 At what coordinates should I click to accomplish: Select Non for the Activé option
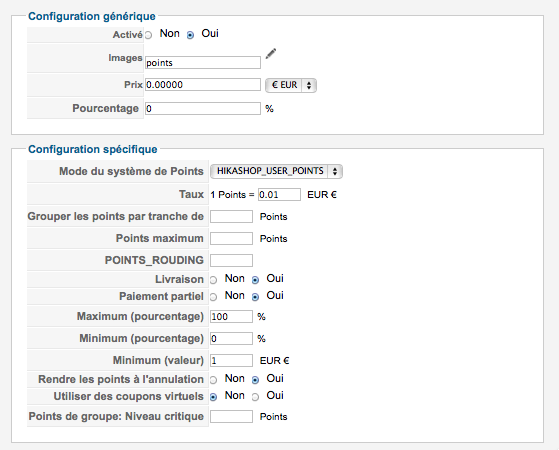(149, 35)
